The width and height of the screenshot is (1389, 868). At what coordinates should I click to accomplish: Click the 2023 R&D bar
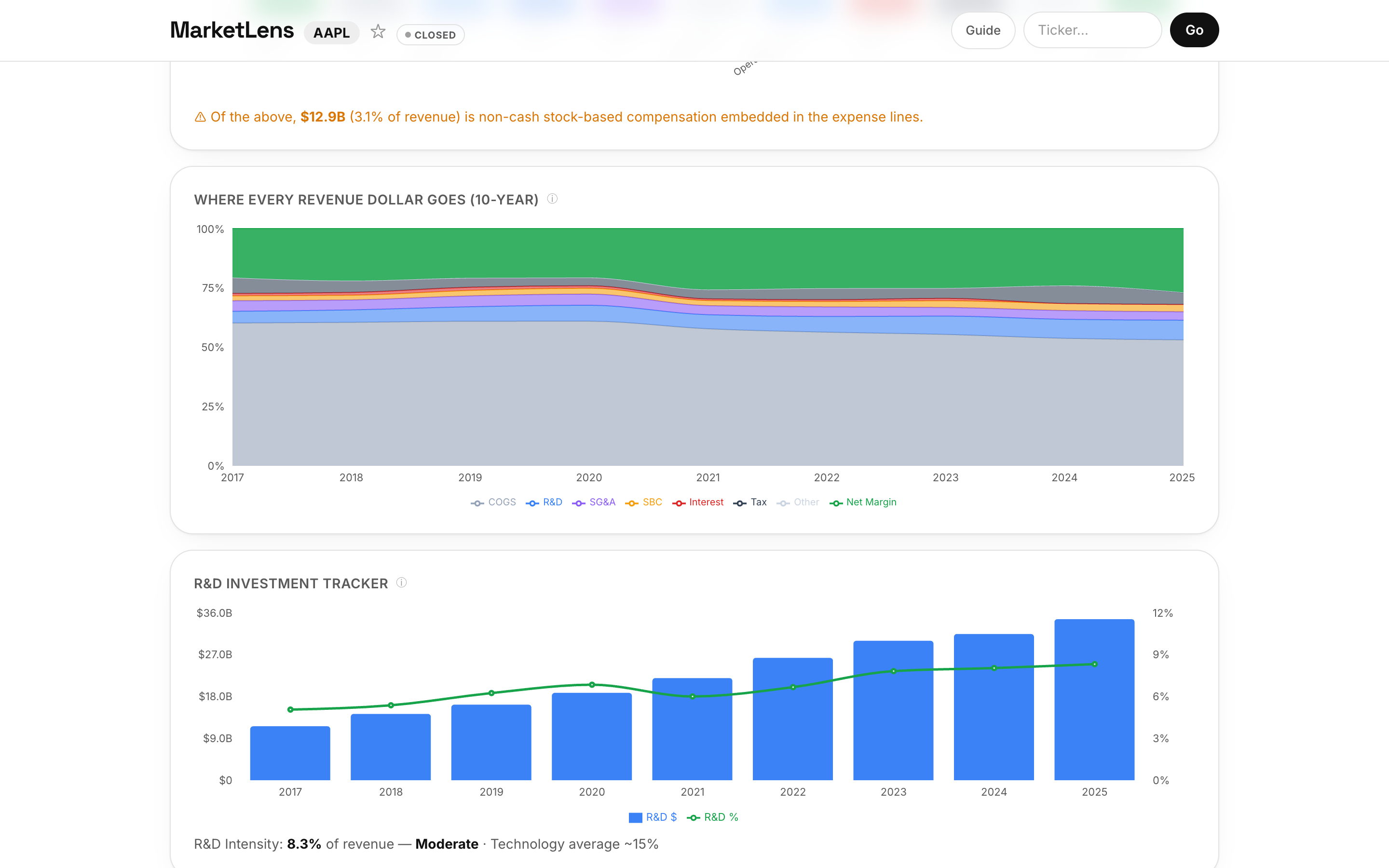coord(893,710)
